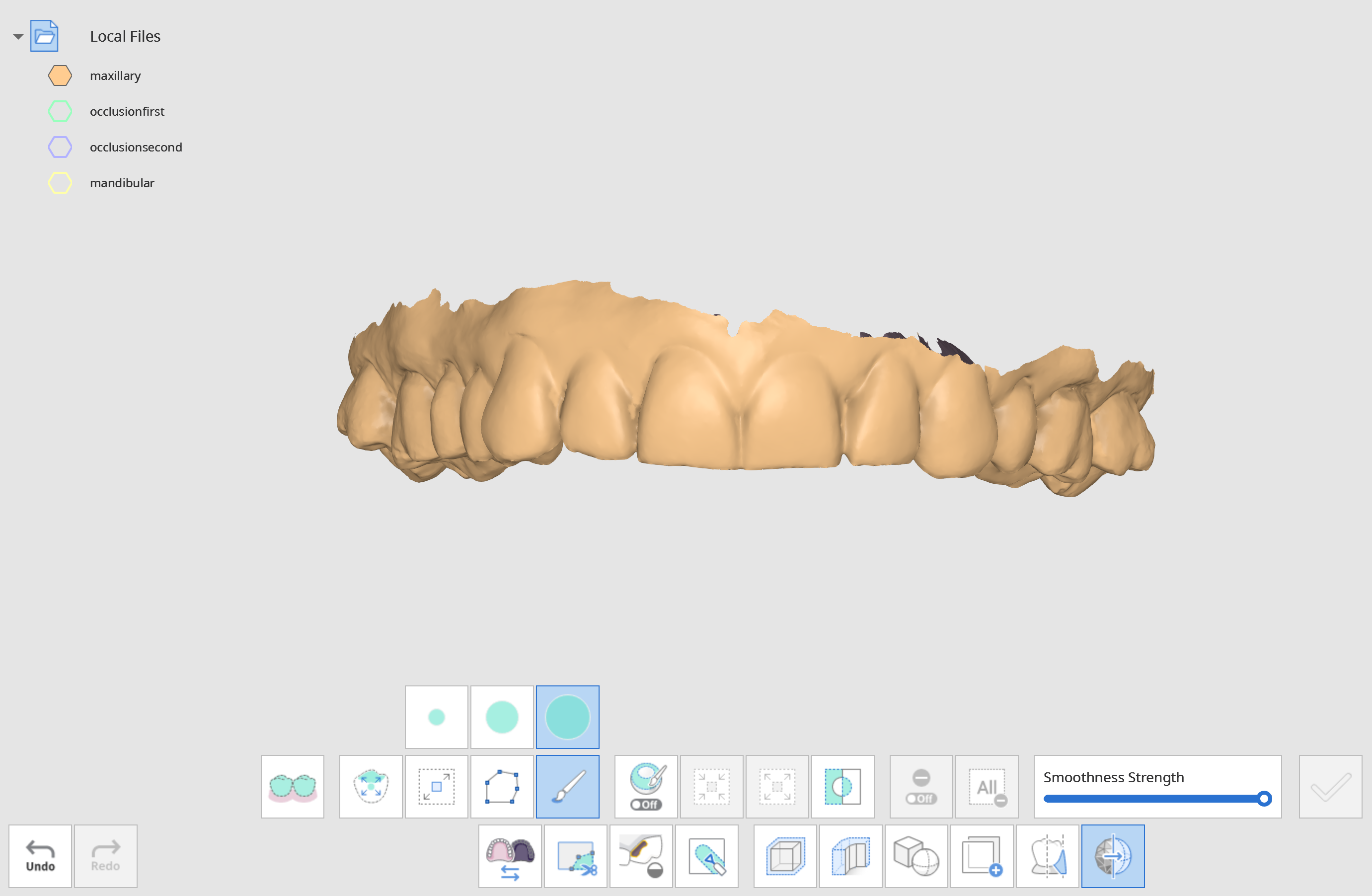Image resolution: width=1372 pixels, height=896 pixels.
Task: Open the swap maxillary/mandibular arches tool
Action: point(510,856)
